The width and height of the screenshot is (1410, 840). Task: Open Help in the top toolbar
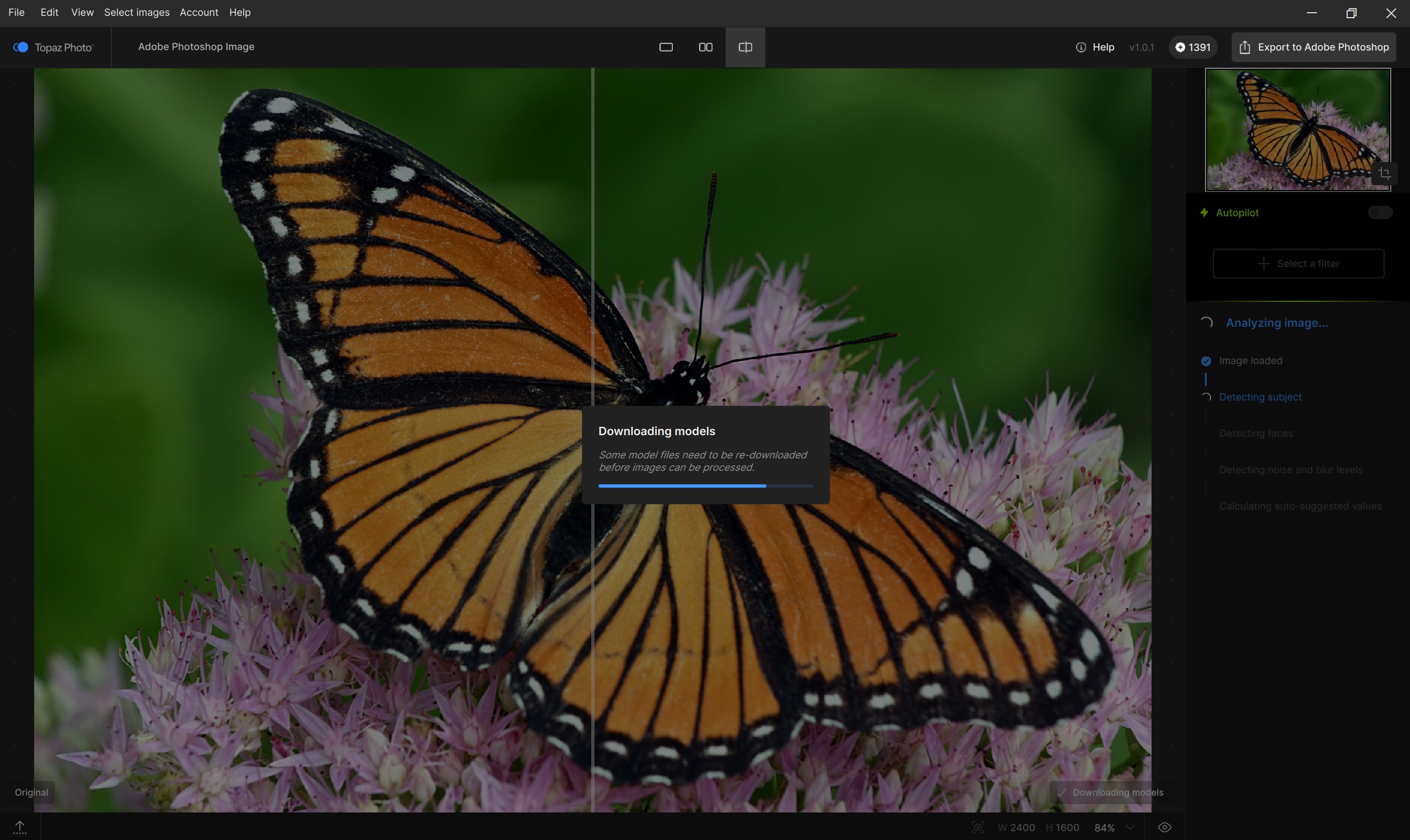(x=1095, y=47)
